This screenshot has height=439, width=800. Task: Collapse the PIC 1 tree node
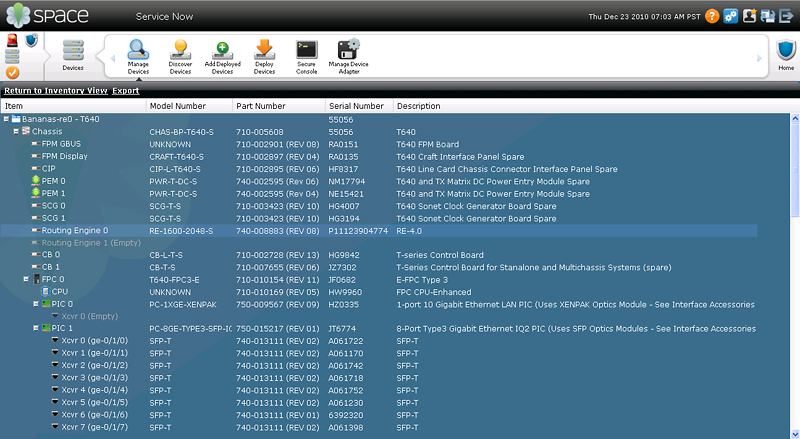36,328
